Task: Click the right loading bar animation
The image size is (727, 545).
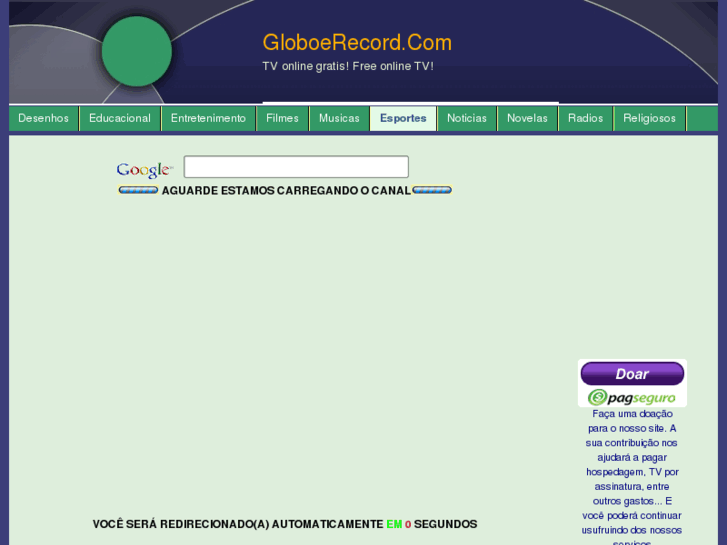Action: [432, 190]
